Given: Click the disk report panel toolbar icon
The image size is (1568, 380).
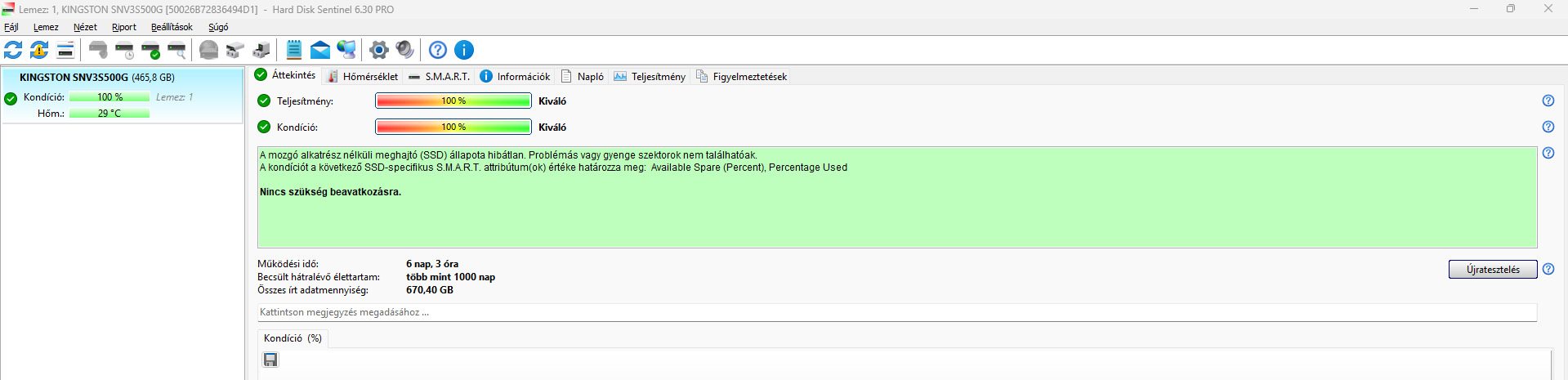Looking at the screenshot, I should [x=65, y=50].
